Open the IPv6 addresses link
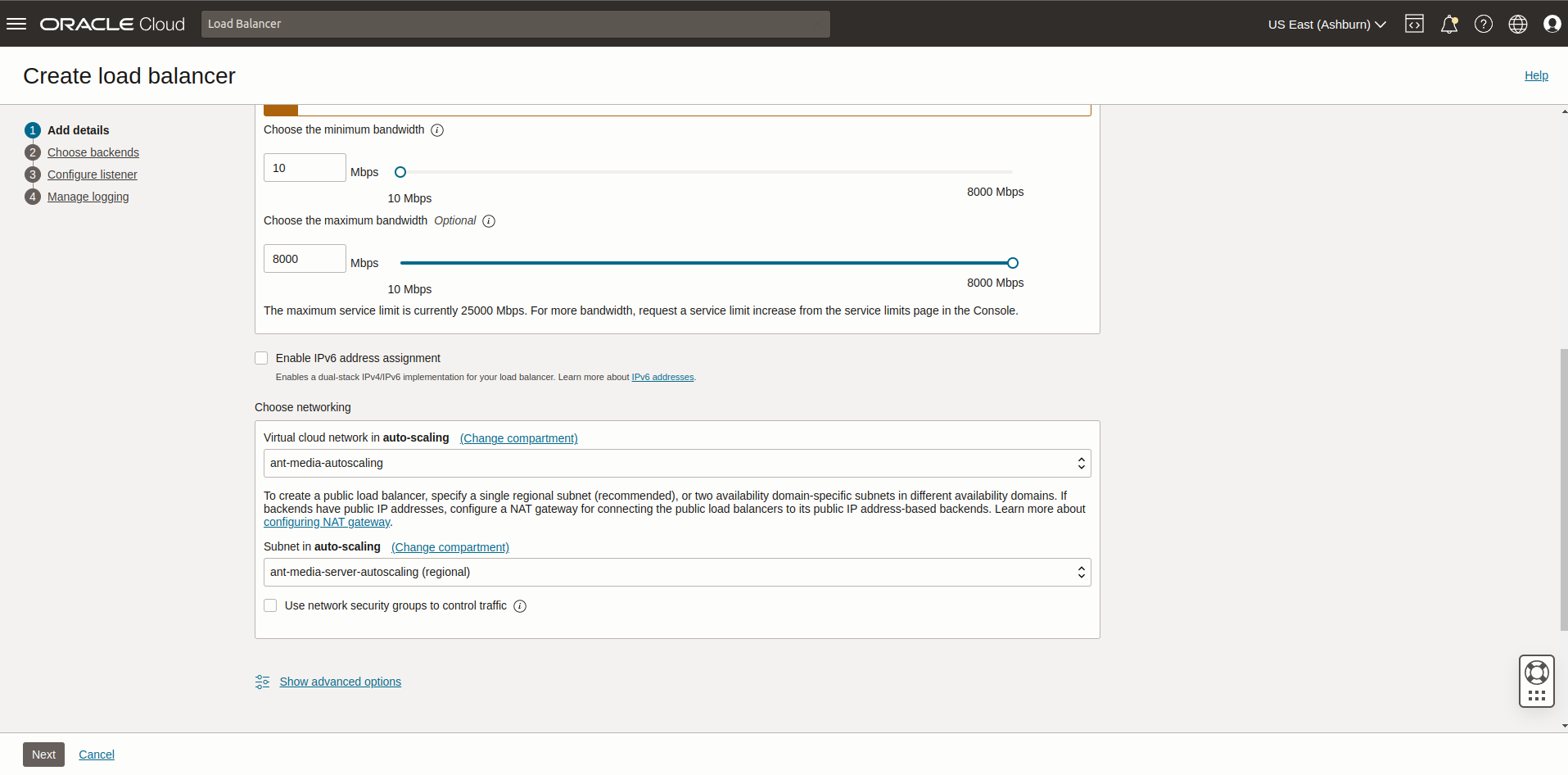The image size is (1568, 775). click(x=662, y=377)
